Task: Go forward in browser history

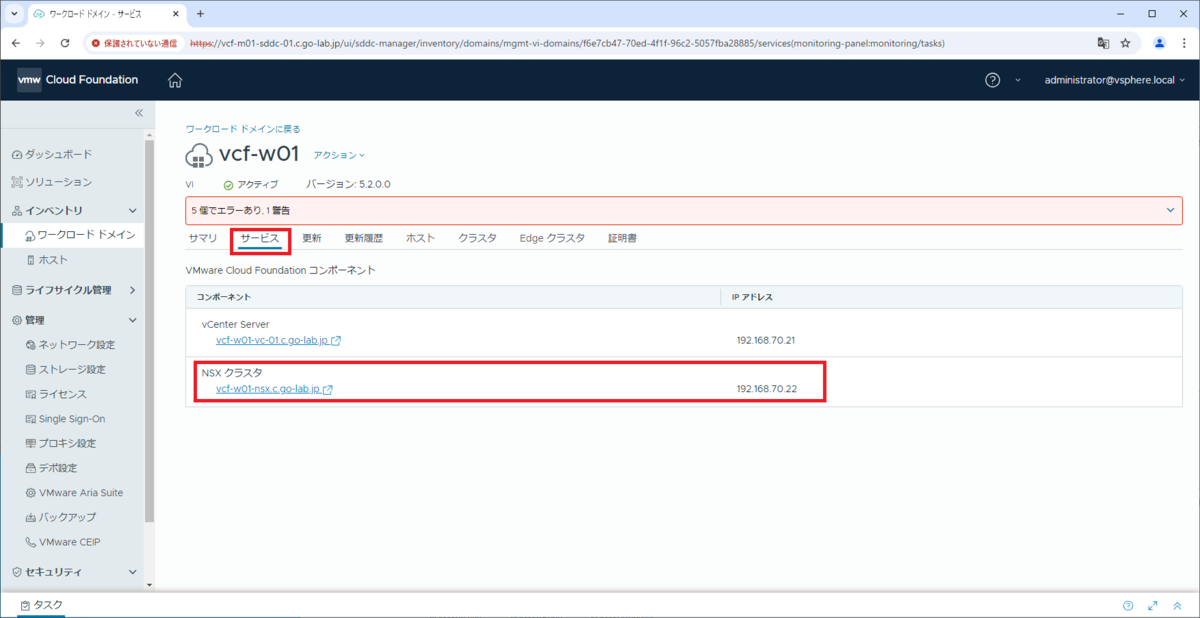Action: pos(40,43)
